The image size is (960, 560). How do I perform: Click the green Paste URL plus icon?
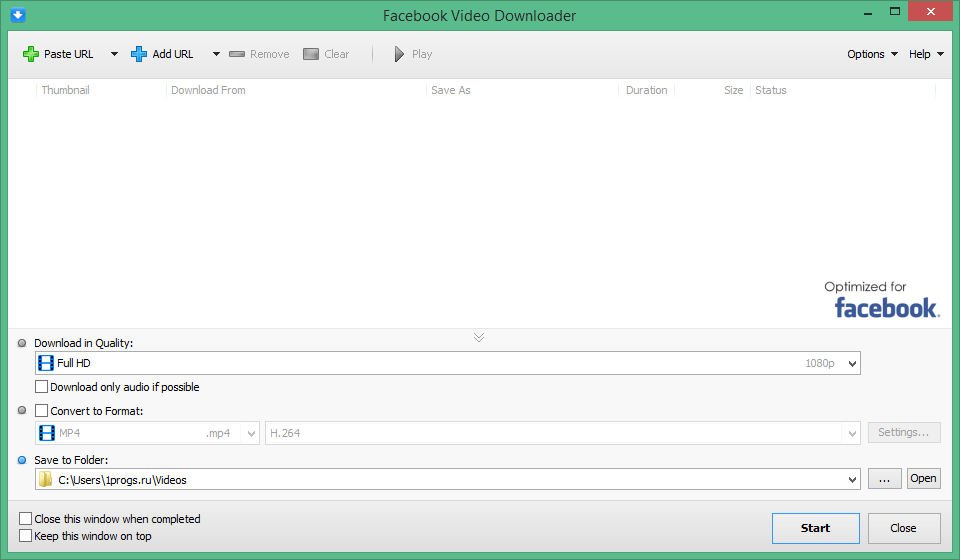31,54
